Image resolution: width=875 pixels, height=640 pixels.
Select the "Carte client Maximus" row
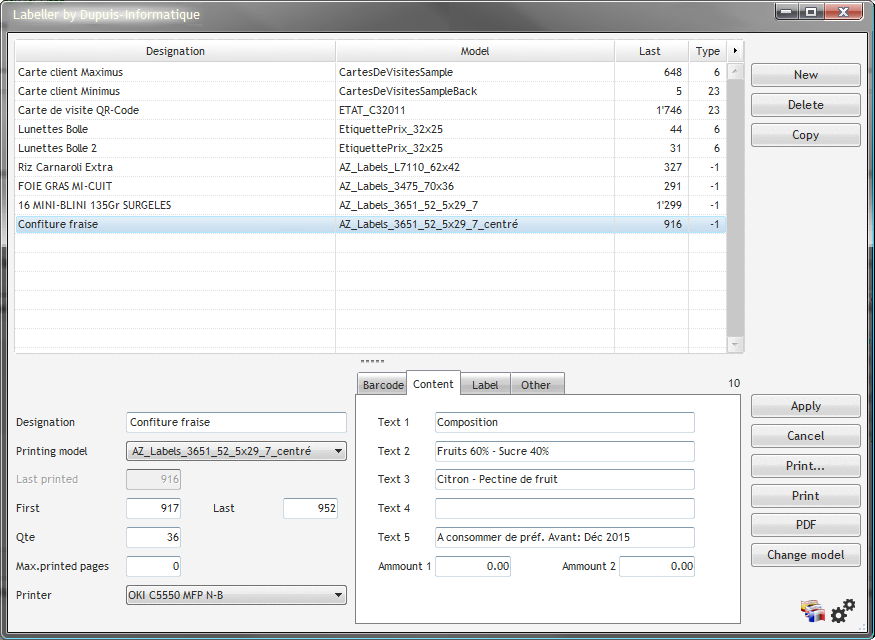point(371,72)
